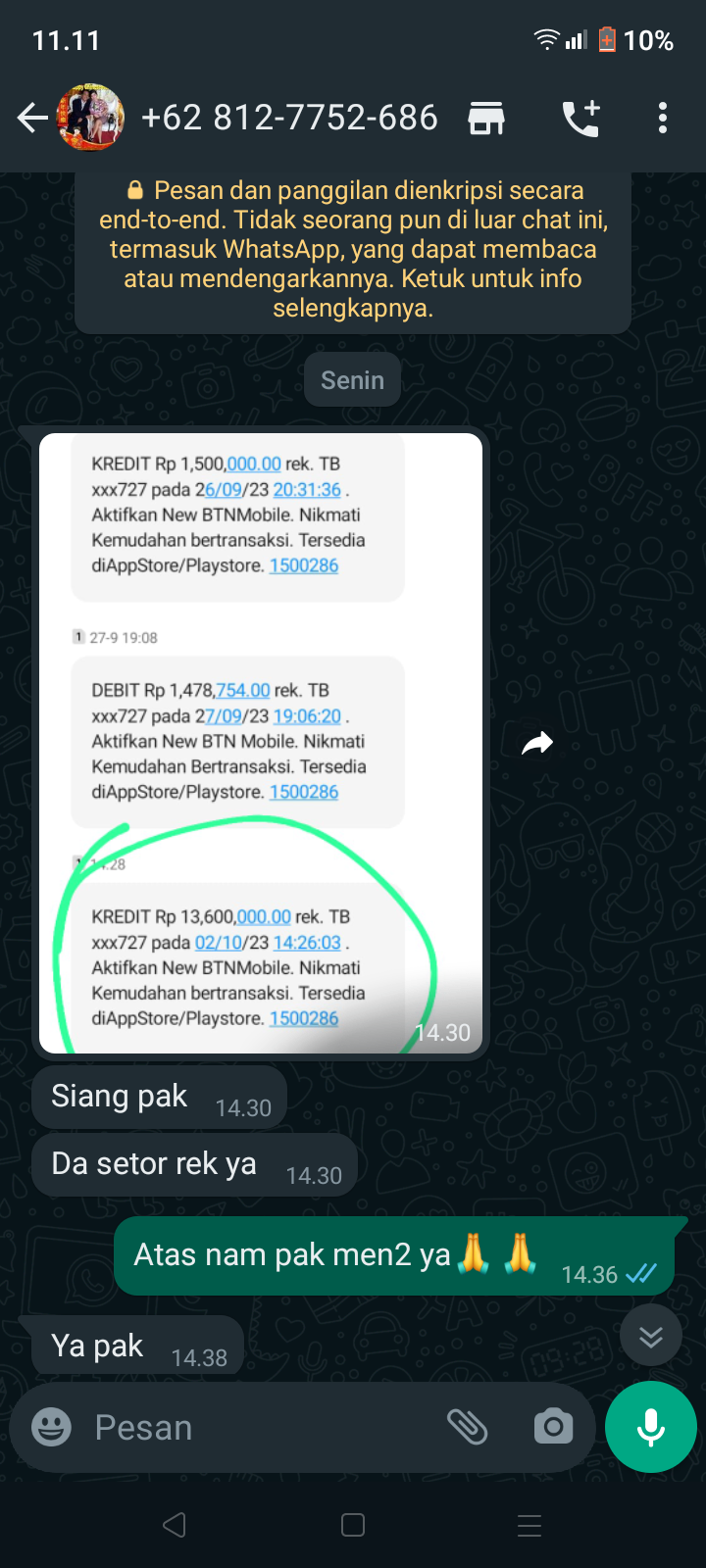
Task: Tap the paperclip attachment icon
Action: click(468, 1427)
